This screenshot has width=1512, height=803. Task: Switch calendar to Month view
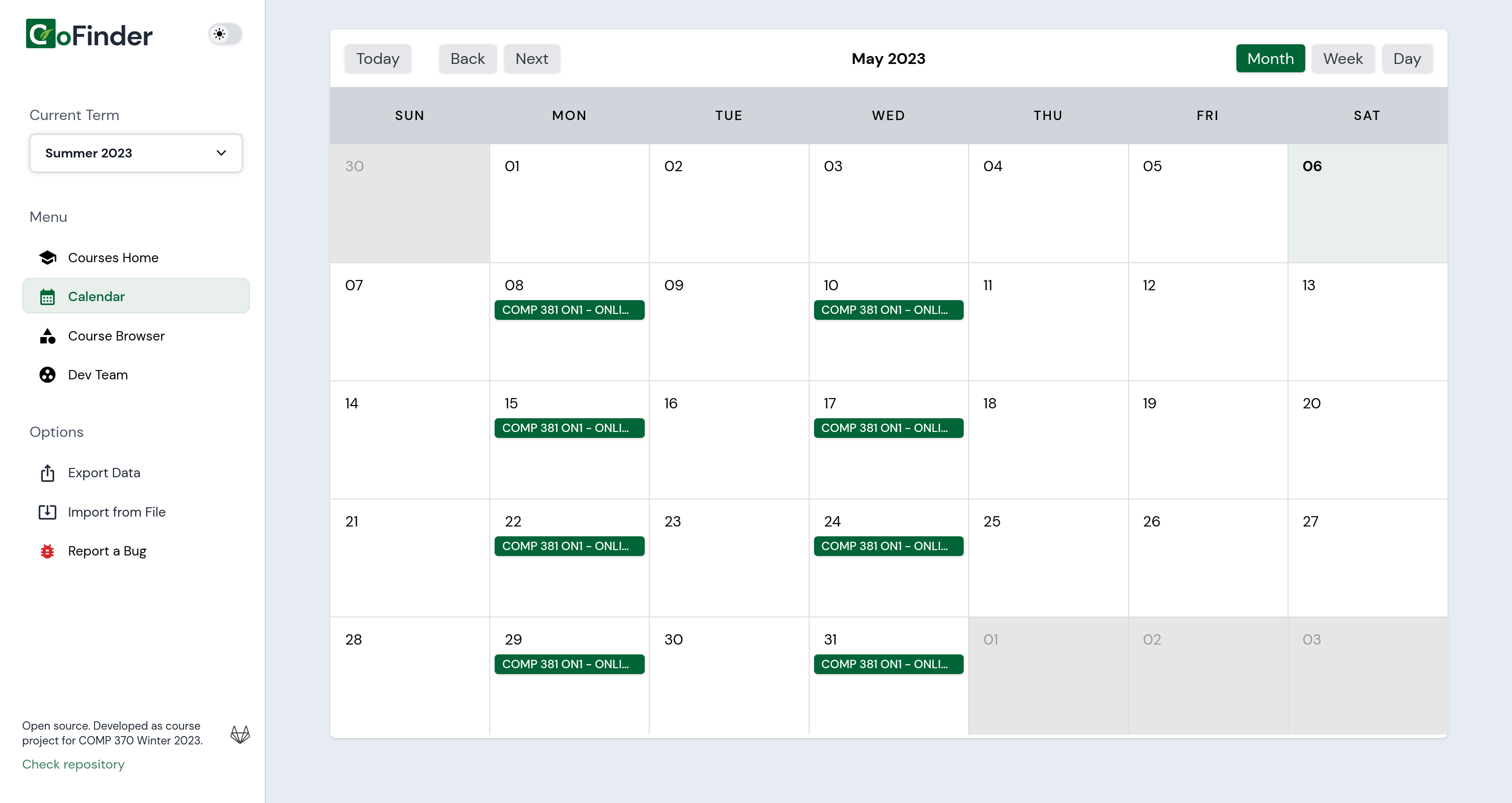tap(1270, 59)
